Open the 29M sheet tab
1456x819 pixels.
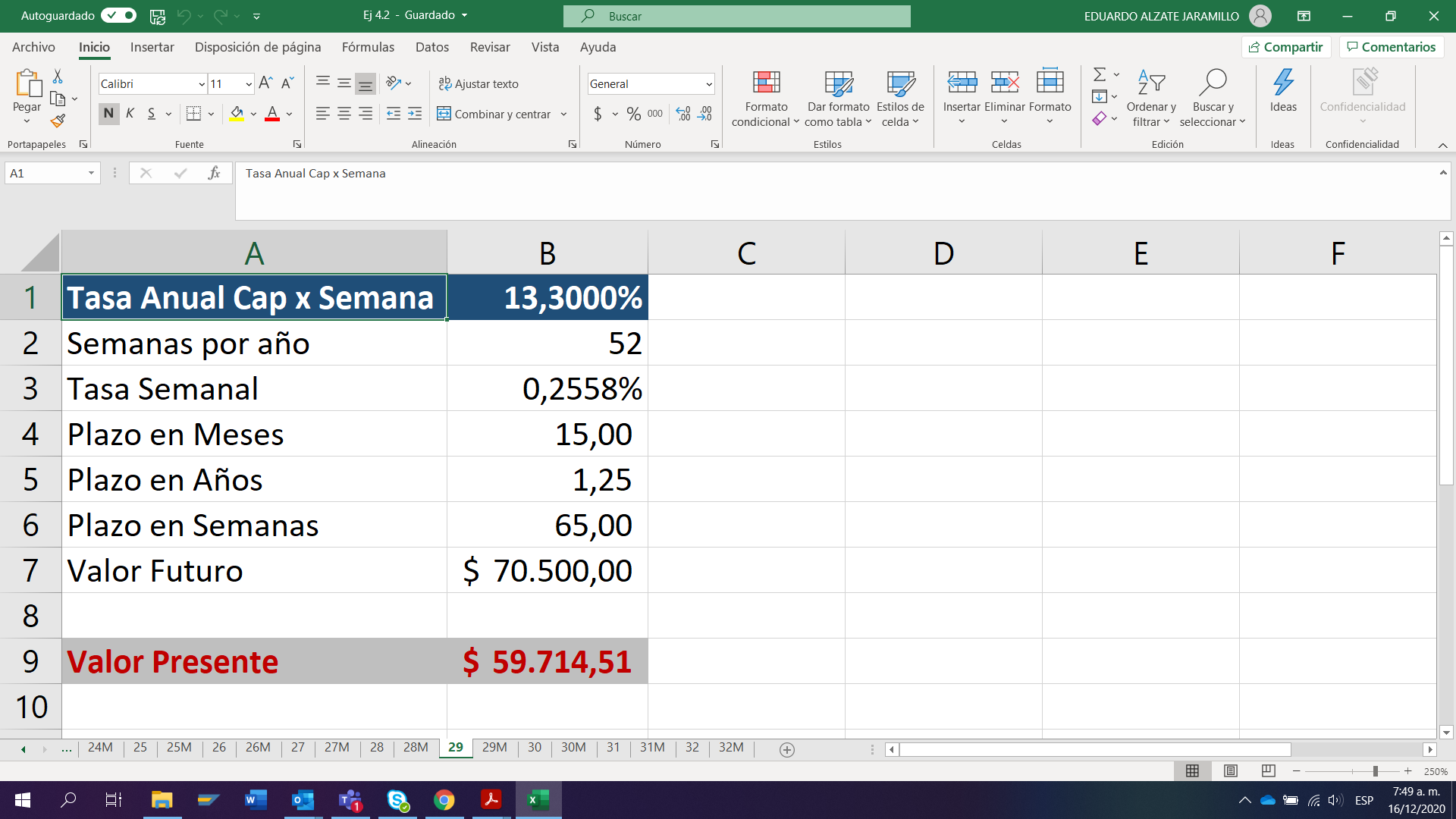point(494,748)
